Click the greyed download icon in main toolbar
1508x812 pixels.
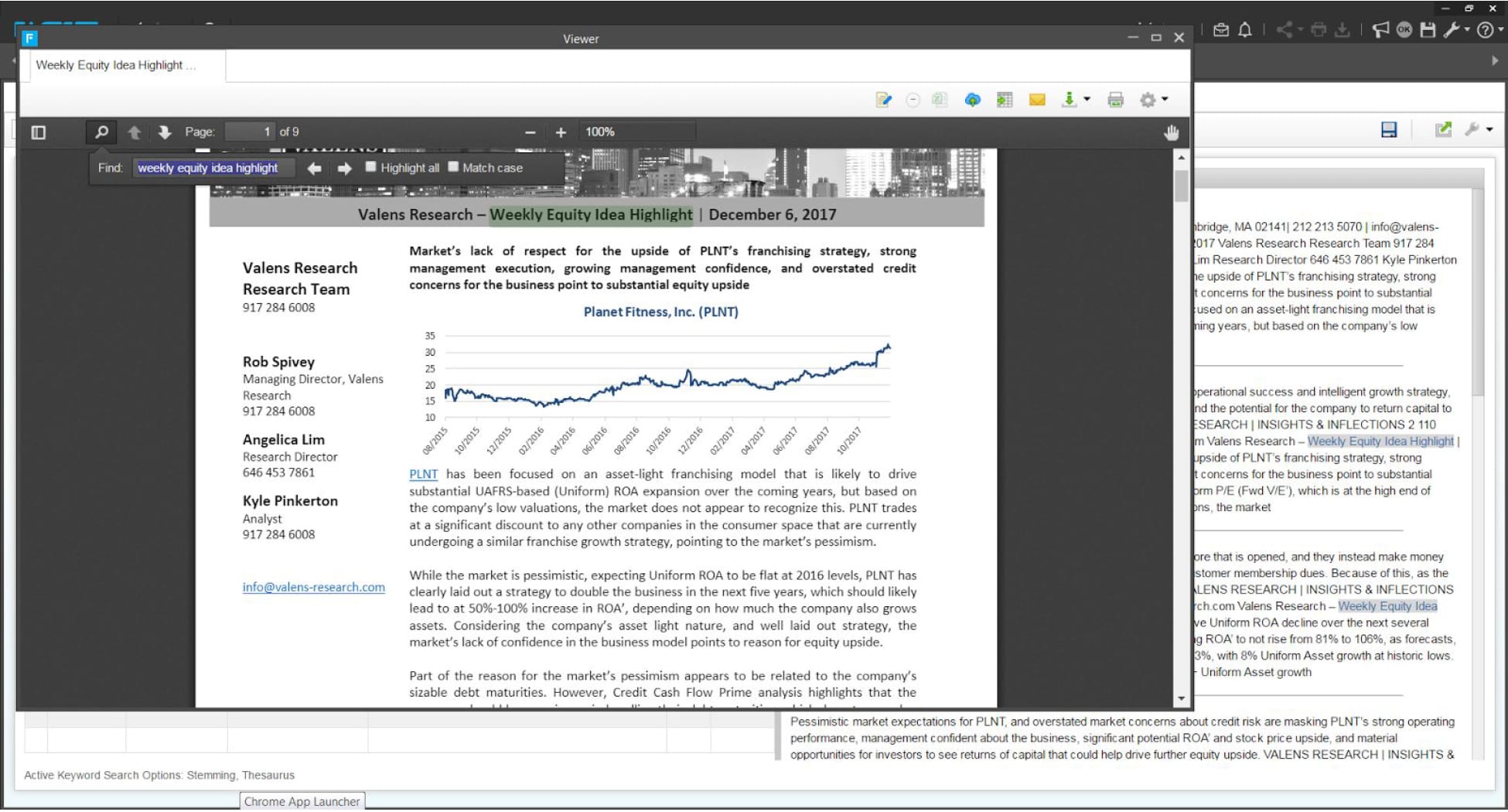(x=1343, y=30)
